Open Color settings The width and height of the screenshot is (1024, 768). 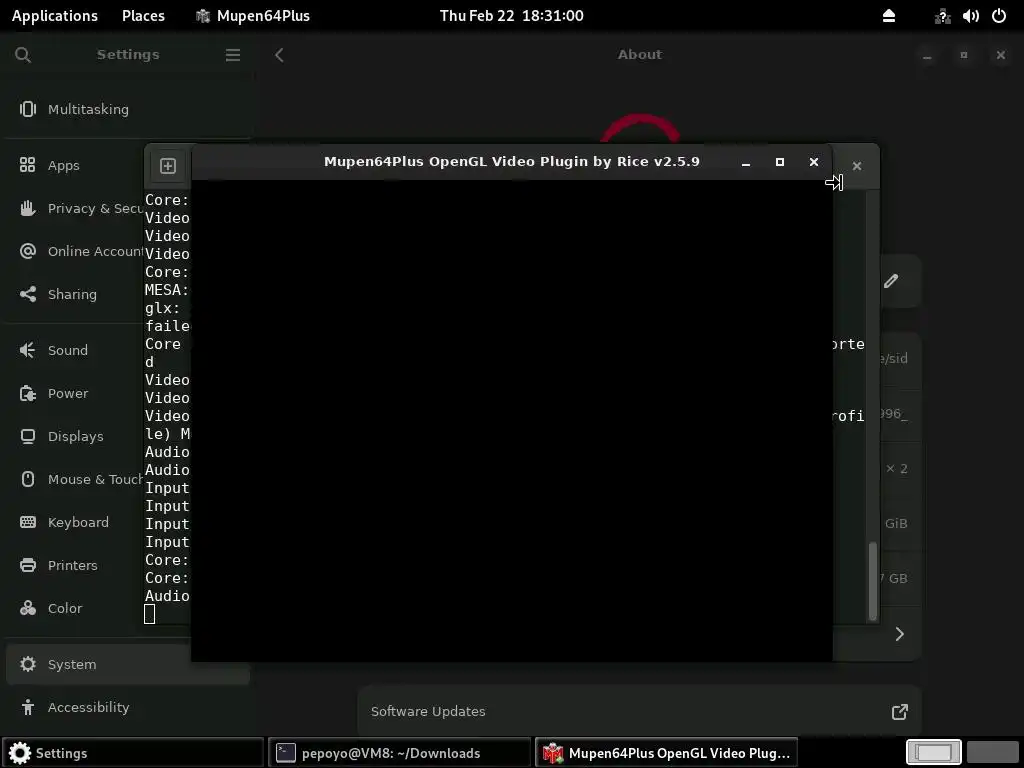75,609
